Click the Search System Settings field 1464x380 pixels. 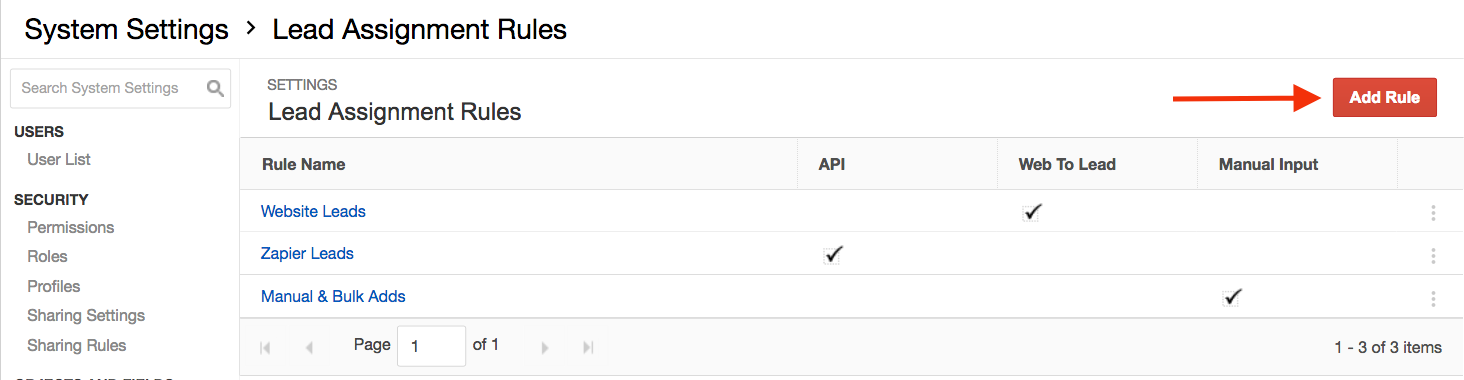click(x=120, y=88)
